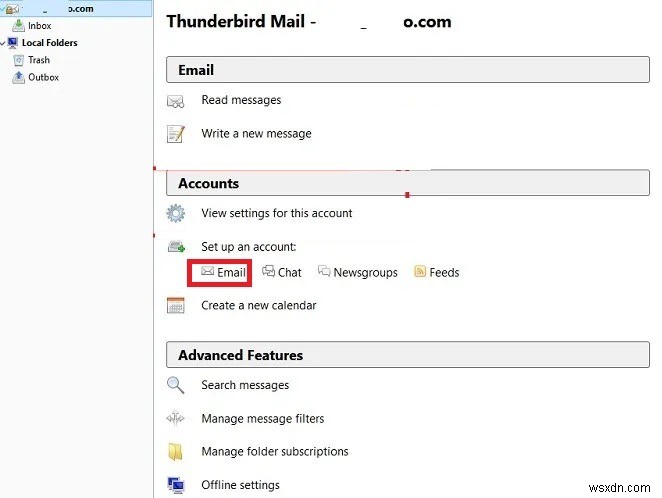Click the Set up an account icon
The width and height of the screenshot is (662, 498).
pos(176,246)
